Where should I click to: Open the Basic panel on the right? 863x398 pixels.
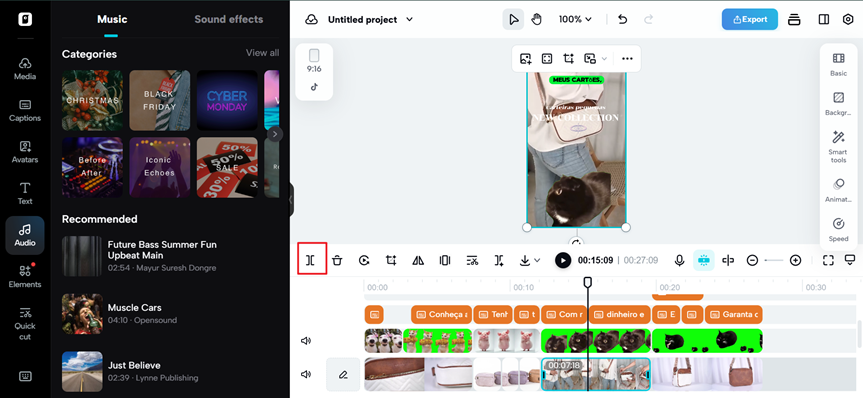(x=838, y=64)
